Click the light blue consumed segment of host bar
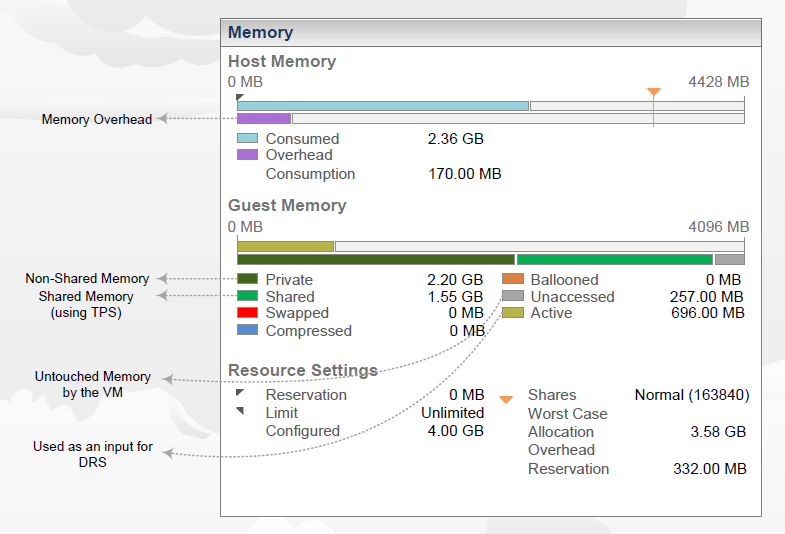The image size is (785, 534). 382,105
